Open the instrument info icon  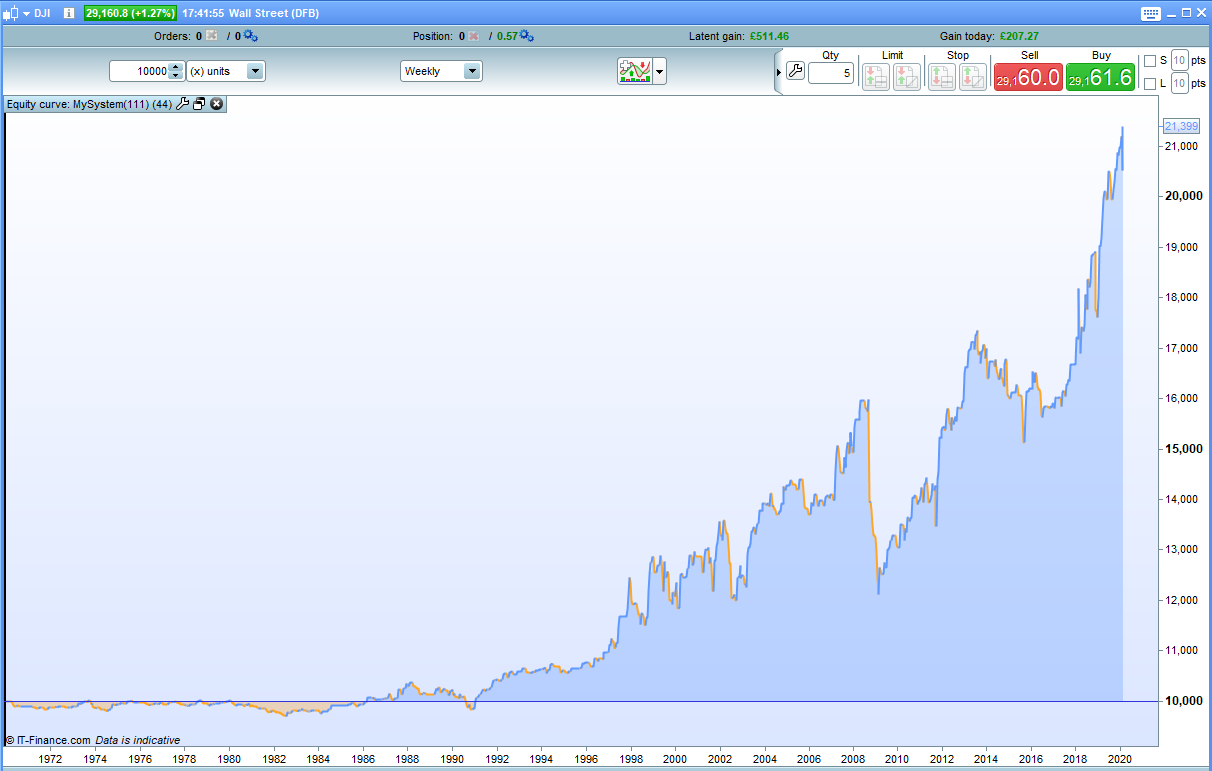[69, 13]
